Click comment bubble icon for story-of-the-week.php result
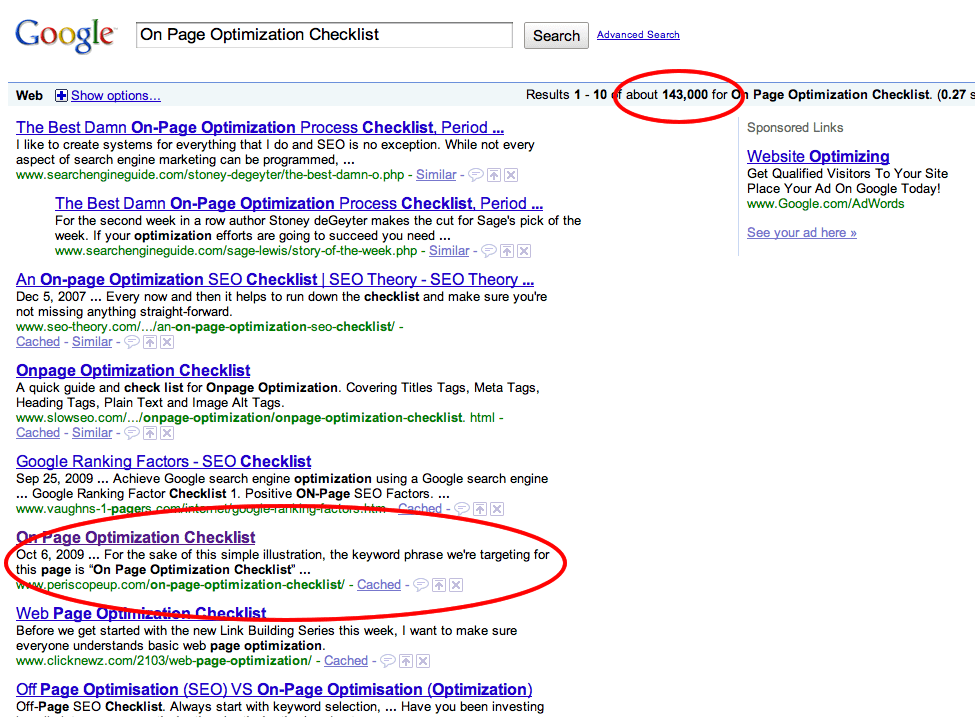Image resolution: width=975 pixels, height=717 pixels. 489,251
